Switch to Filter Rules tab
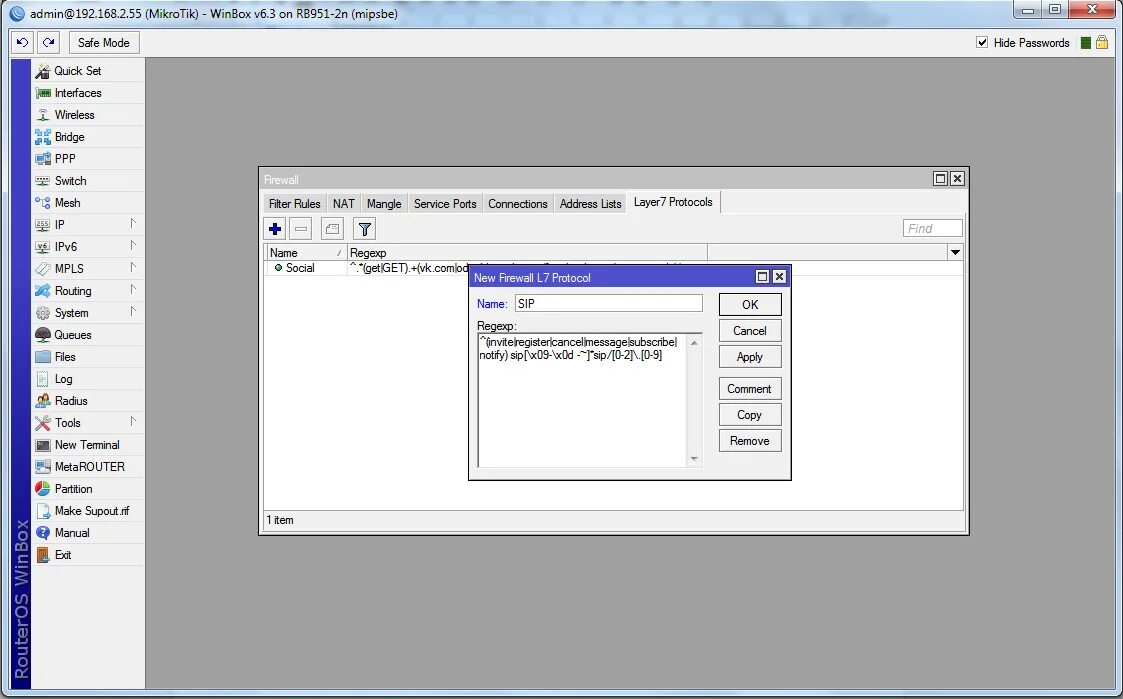1123x699 pixels. pyautogui.click(x=294, y=203)
